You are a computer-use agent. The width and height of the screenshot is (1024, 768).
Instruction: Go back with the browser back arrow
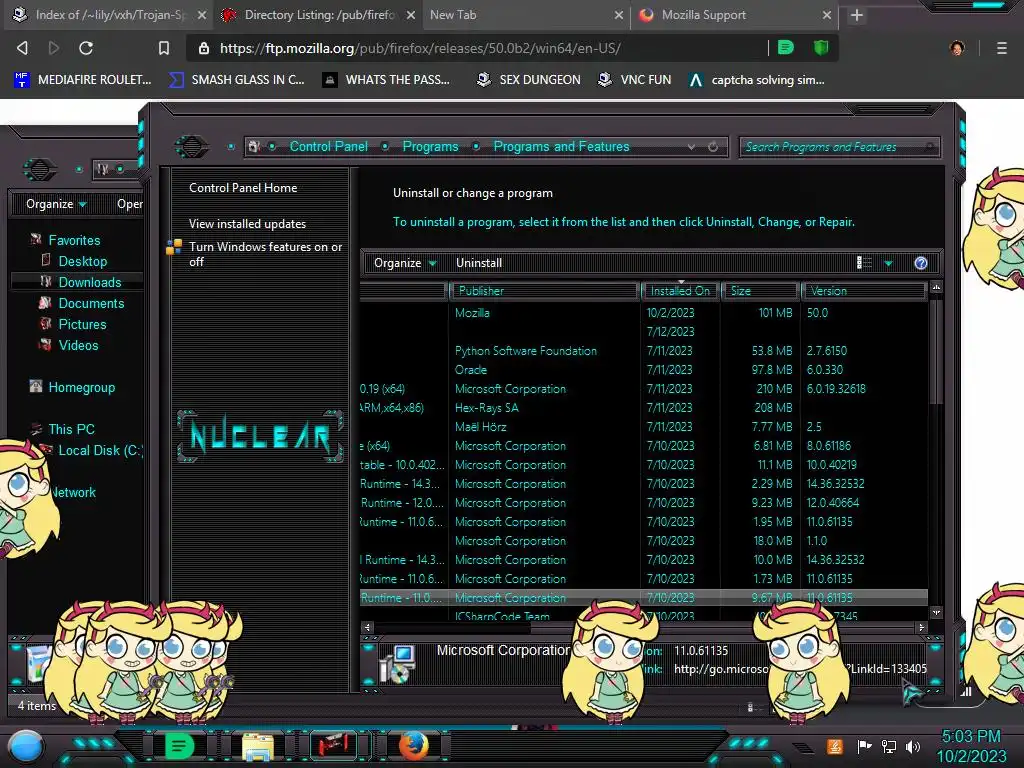click(22, 48)
